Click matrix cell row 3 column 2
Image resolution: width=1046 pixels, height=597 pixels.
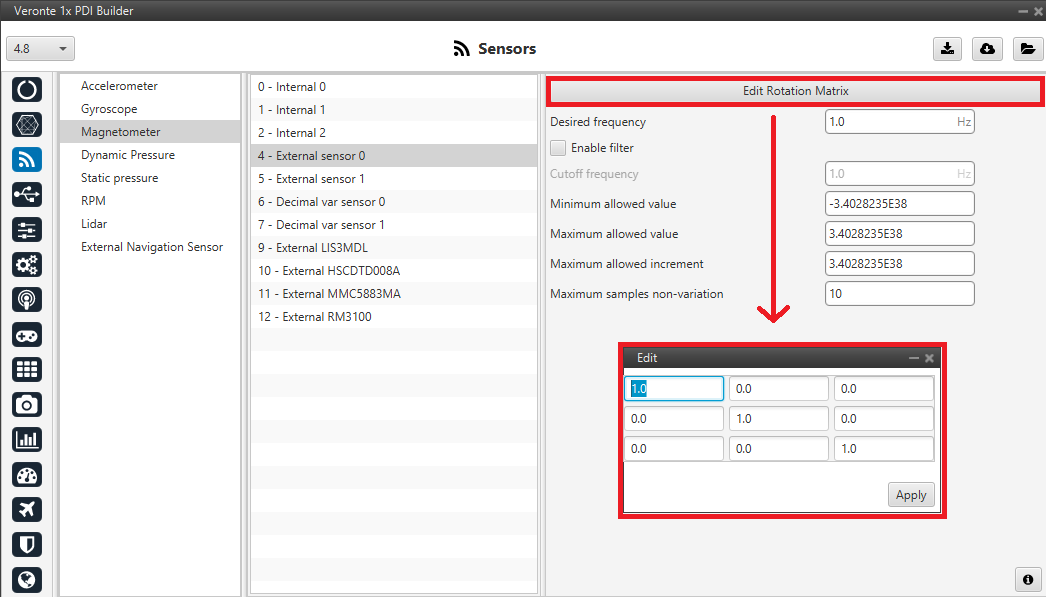point(778,449)
